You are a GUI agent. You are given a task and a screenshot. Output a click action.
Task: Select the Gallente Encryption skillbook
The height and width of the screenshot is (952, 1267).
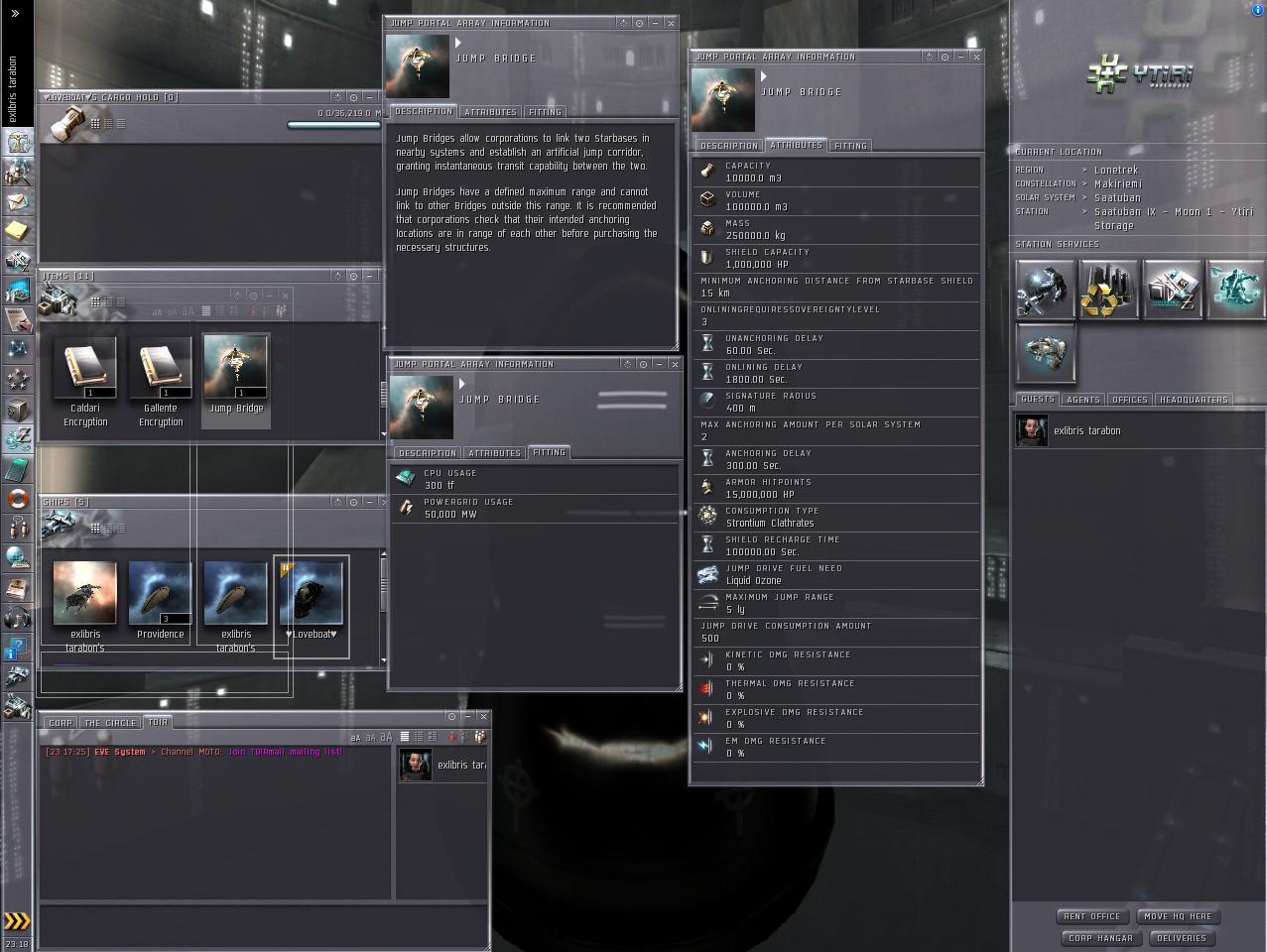tap(161, 381)
